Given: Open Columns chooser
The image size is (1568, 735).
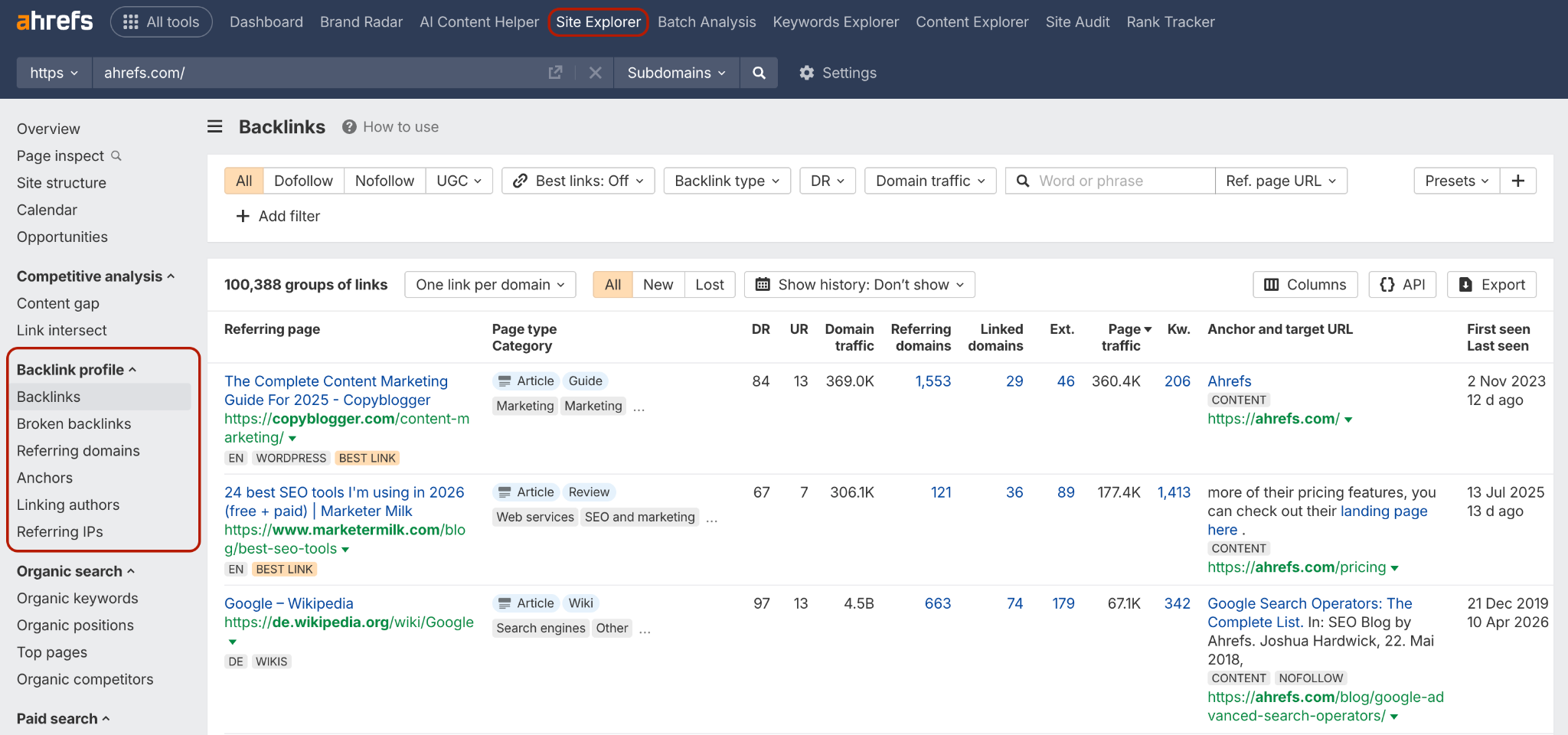Looking at the screenshot, I should 1305,285.
